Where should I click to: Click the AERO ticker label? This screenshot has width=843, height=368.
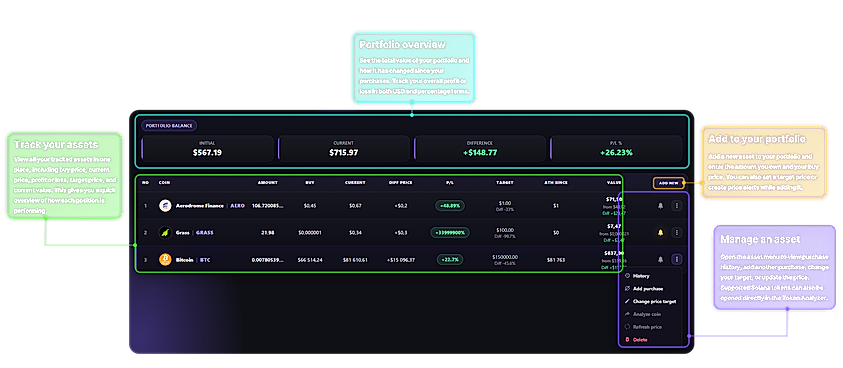[x=238, y=206]
